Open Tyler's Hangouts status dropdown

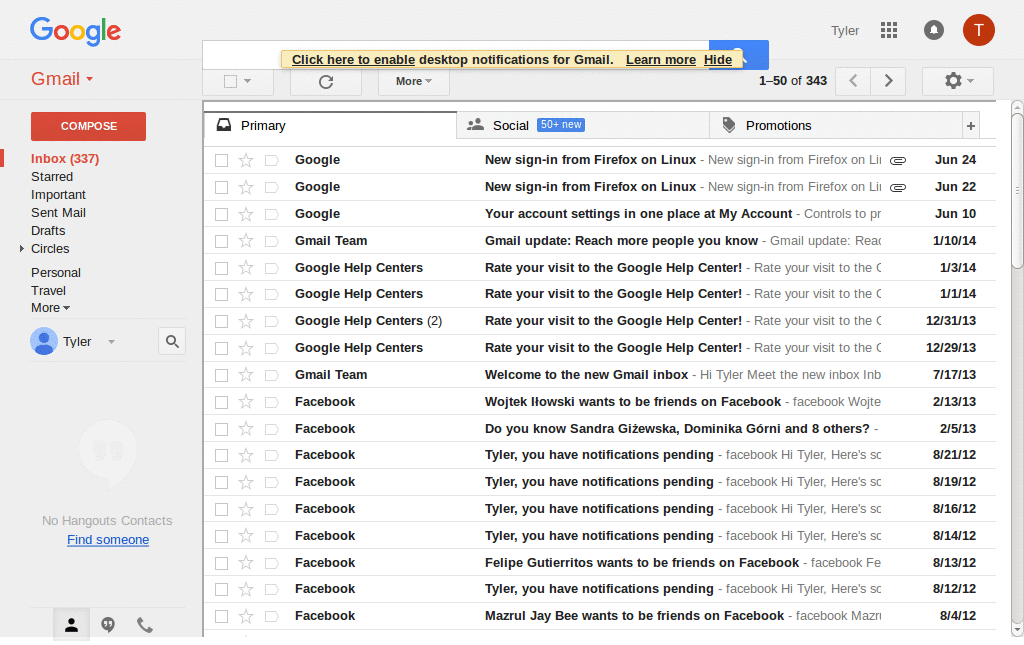(x=111, y=341)
